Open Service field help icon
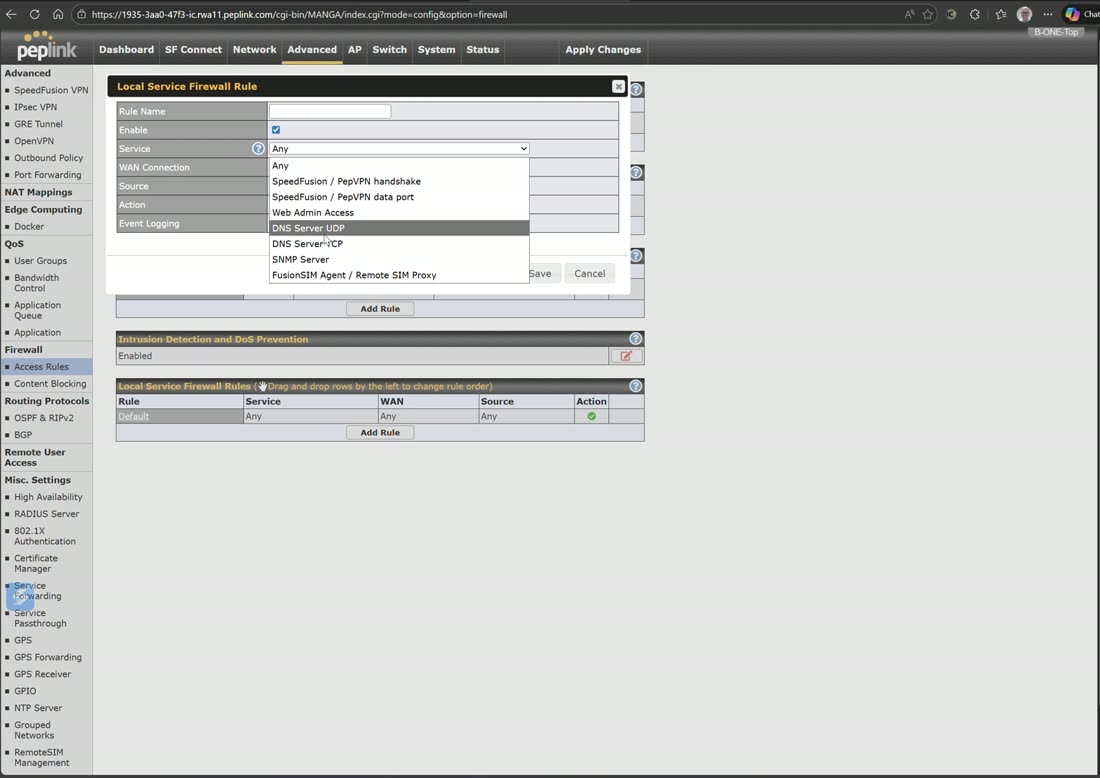Viewport: 1100px width, 778px height. coord(258,149)
